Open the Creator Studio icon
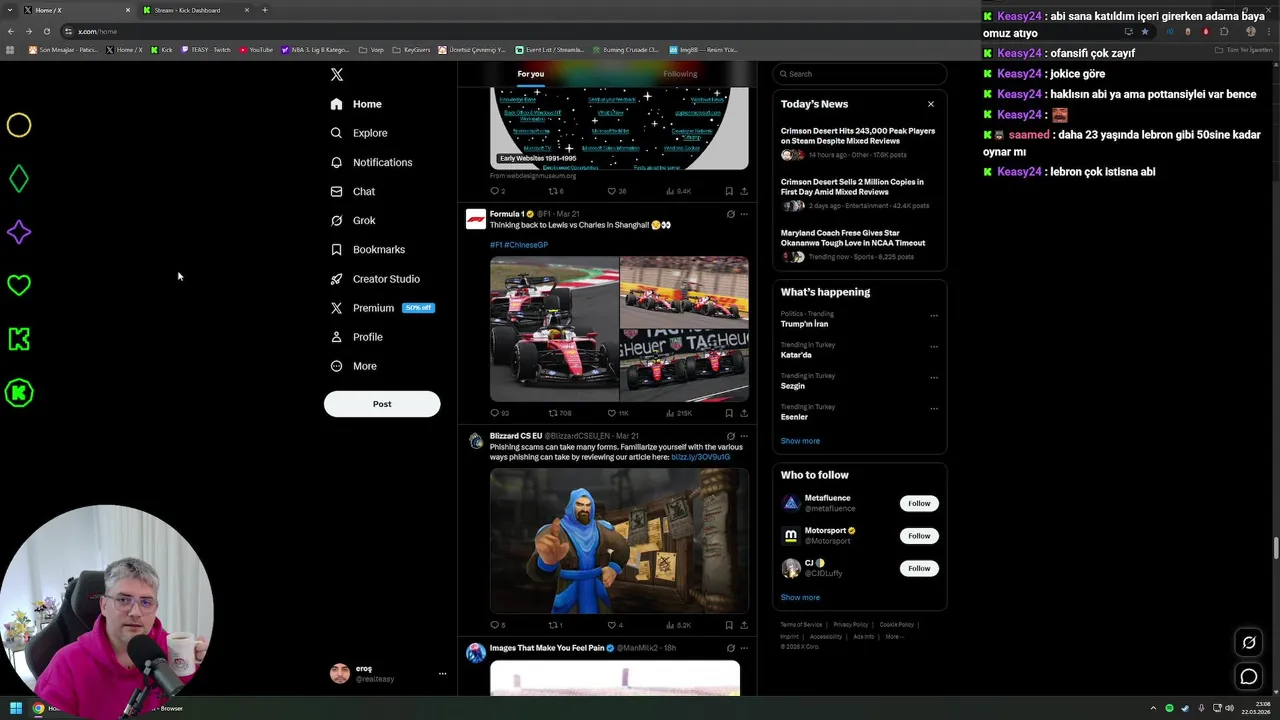Viewport: 1280px width, 720px height. point(336,279)
